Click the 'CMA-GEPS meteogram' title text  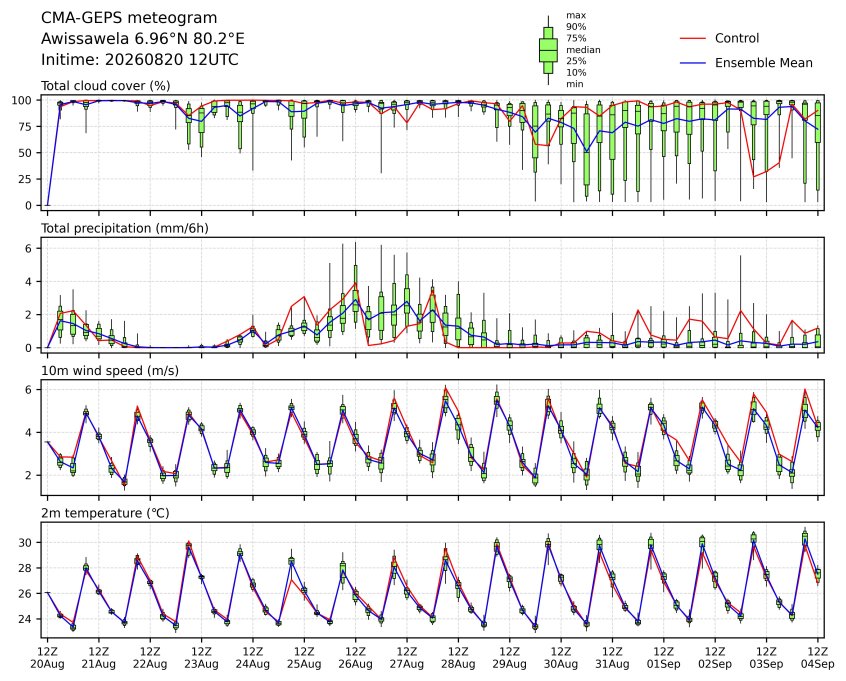(x=129, y=18)
